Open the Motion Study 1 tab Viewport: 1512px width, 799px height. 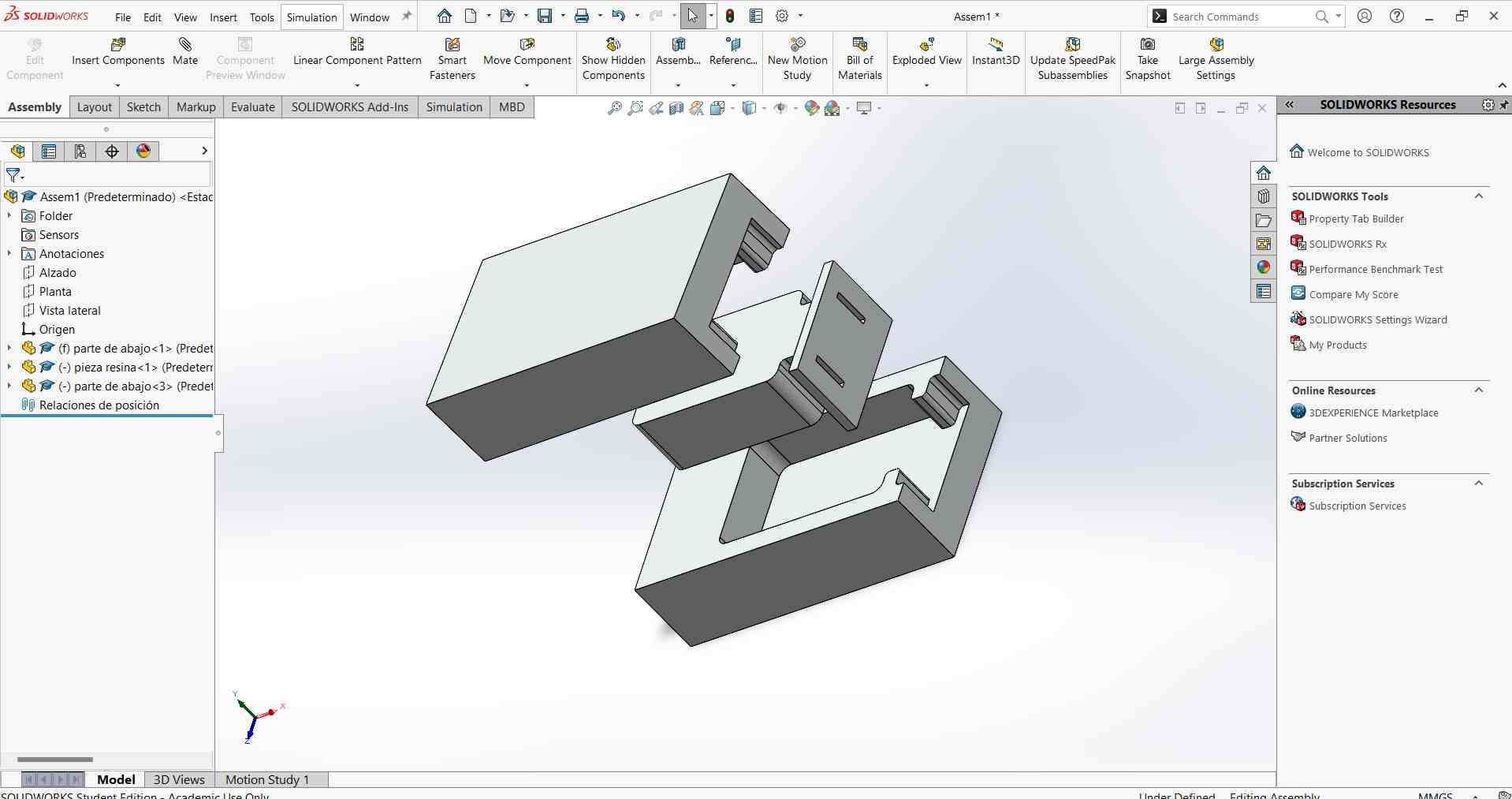(267, 779)
